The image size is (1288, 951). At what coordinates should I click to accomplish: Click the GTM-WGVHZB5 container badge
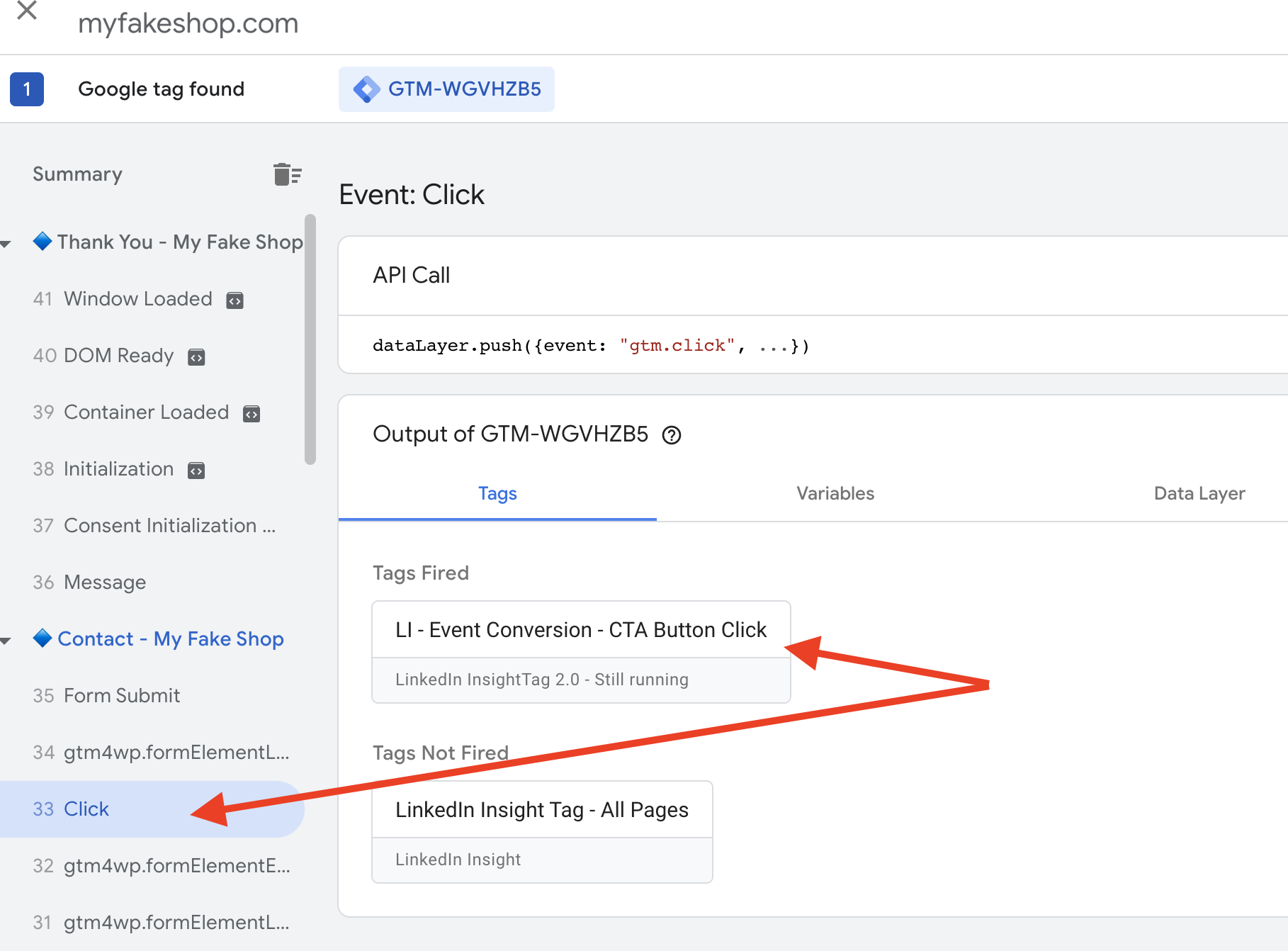(x=446, y=89)
